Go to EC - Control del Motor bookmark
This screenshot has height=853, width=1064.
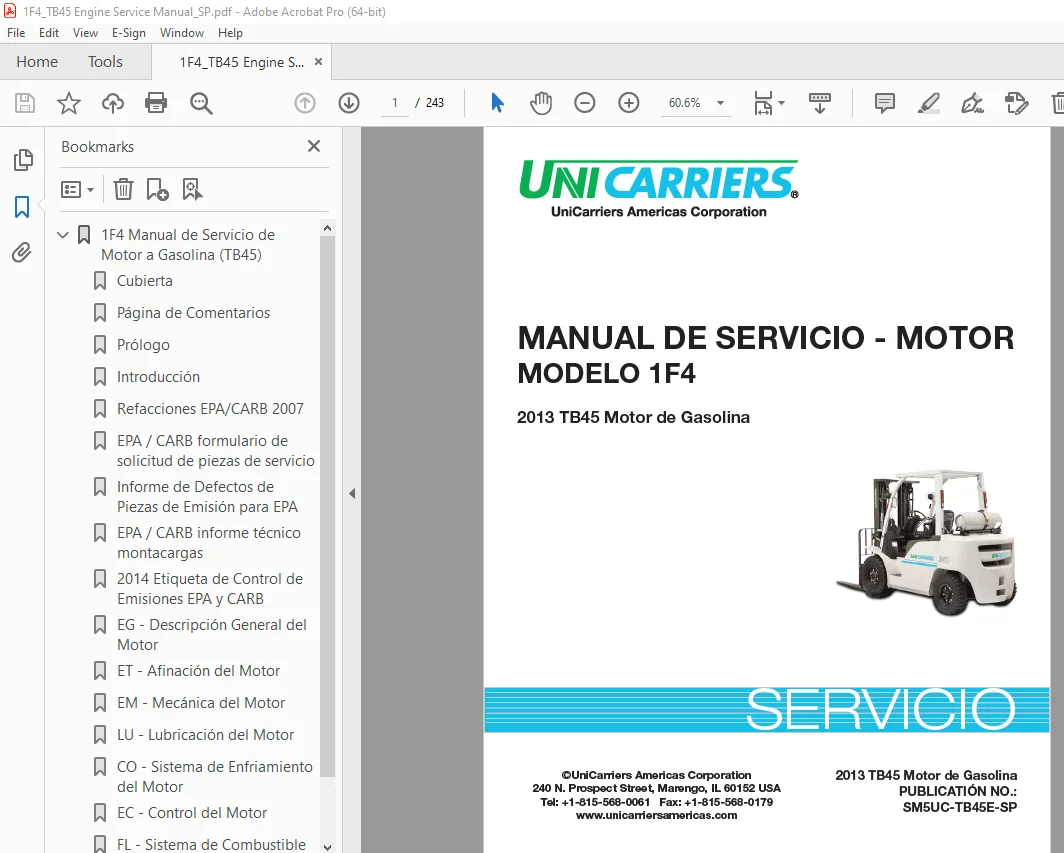coord(192,812)
